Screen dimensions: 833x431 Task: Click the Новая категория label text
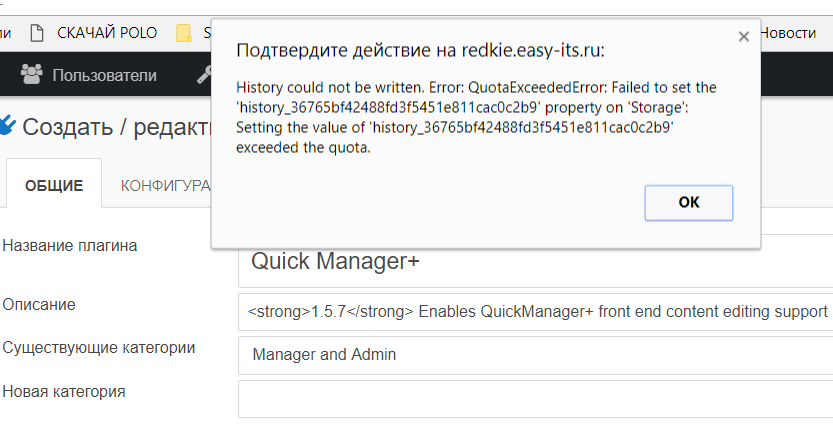64,391
